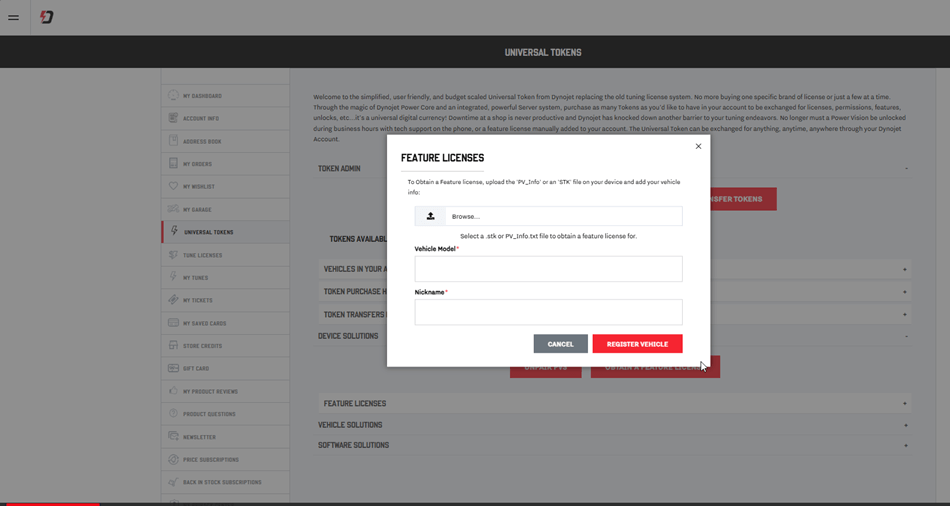950x506 pixels.
Task: Click the Account Info sidebar icon
Action: pyautogui.click(x=173, y=118)
